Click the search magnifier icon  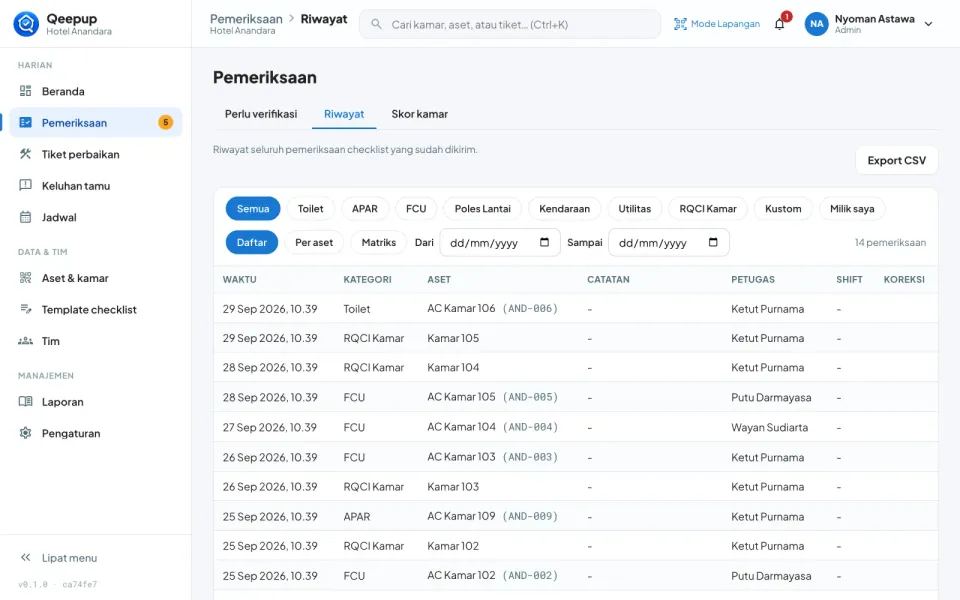pyautogui.click(x=377, y=24)
